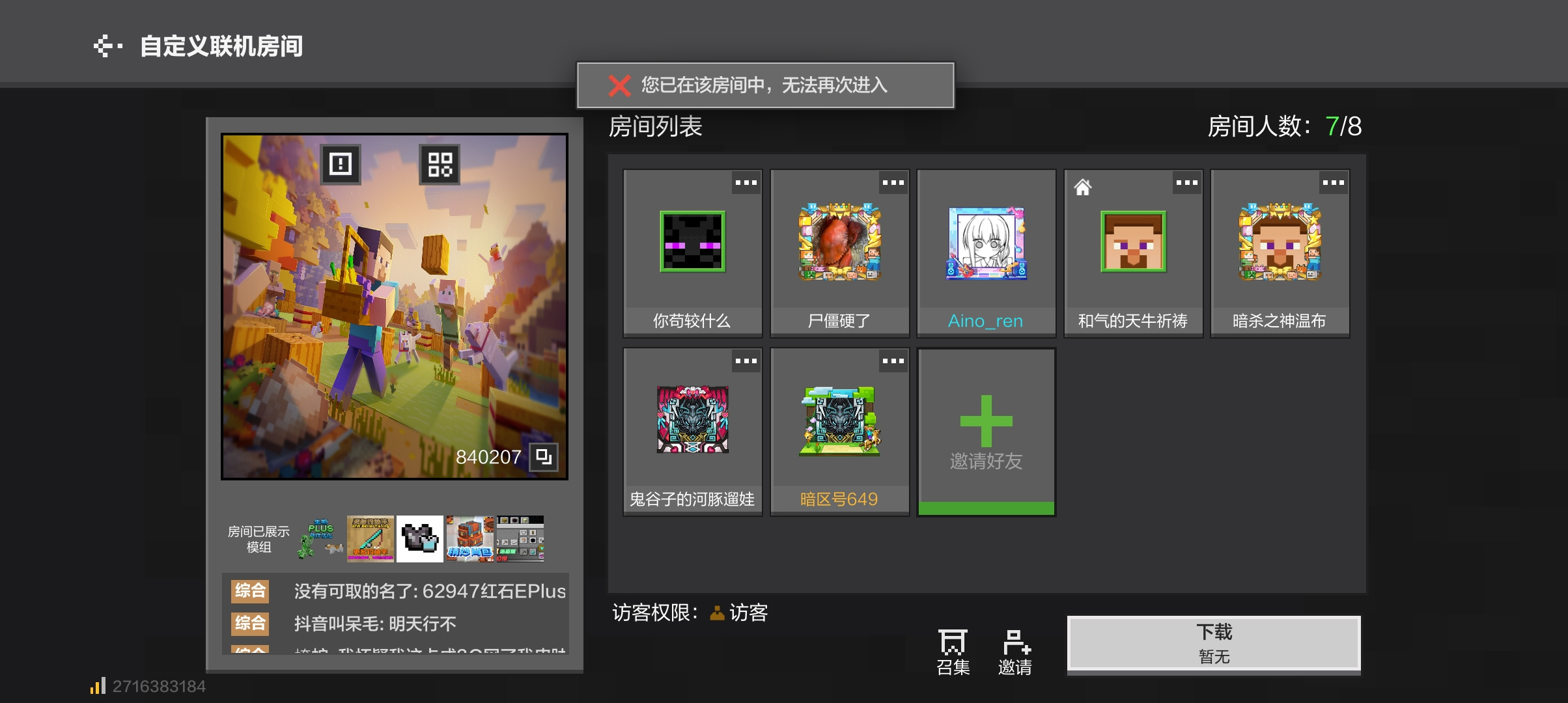Open the room info exclamation icon
Viewport: 1568px width, 703px height.
[341, 163]
